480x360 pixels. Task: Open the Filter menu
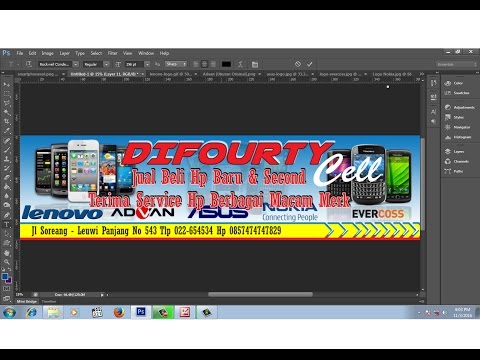click(112, 53)
